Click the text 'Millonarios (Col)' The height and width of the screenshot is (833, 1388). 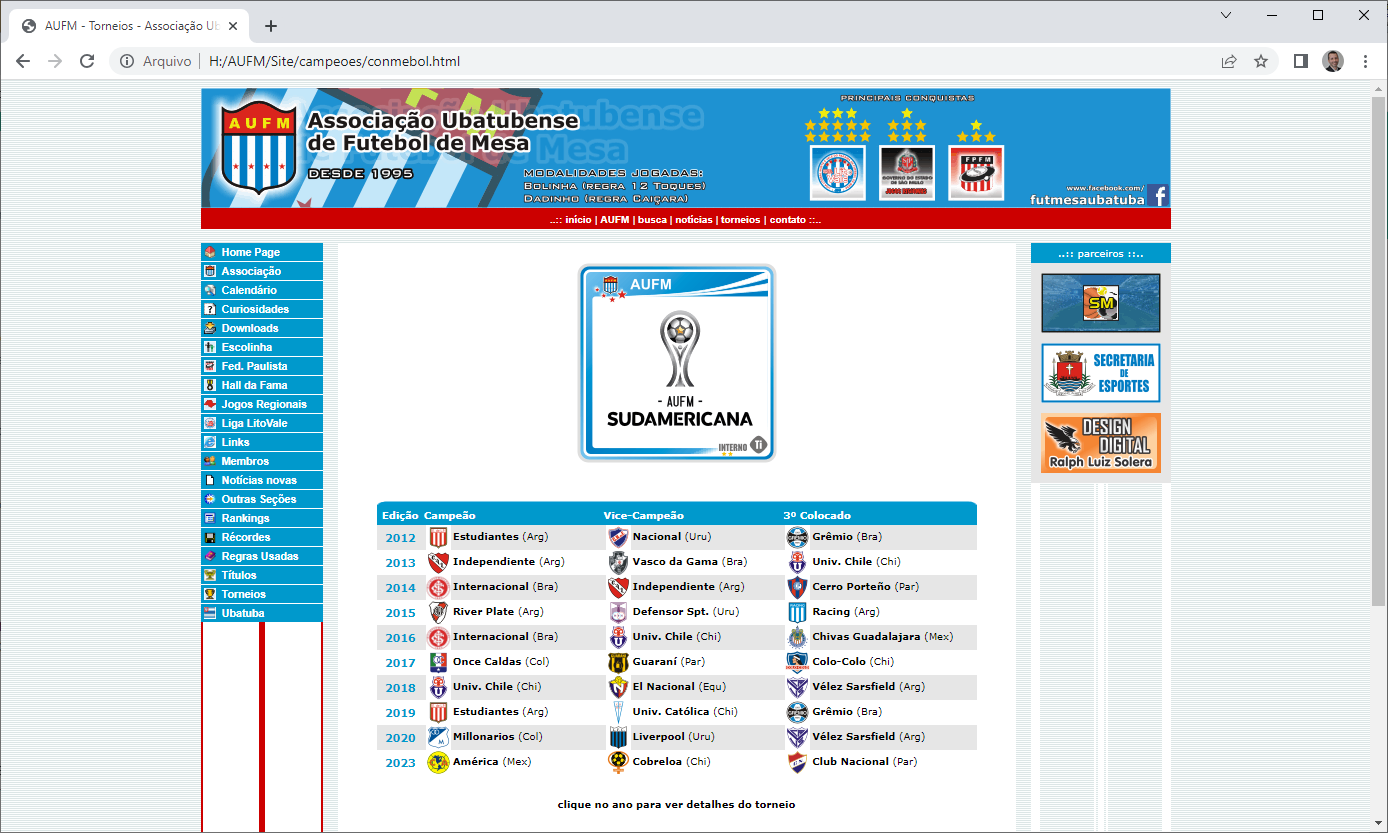tap(497, 737)
